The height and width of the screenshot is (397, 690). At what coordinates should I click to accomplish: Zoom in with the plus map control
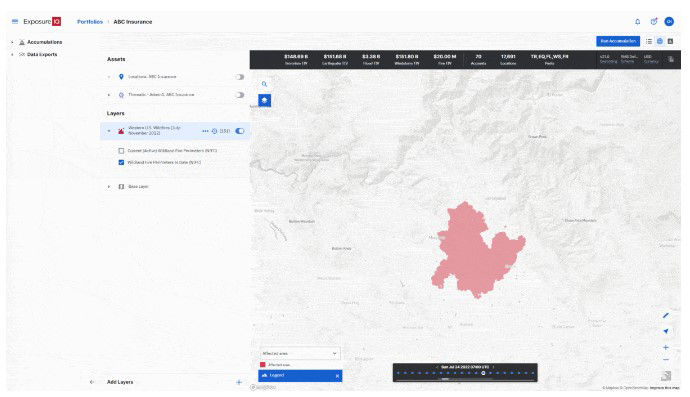point(666,347)
